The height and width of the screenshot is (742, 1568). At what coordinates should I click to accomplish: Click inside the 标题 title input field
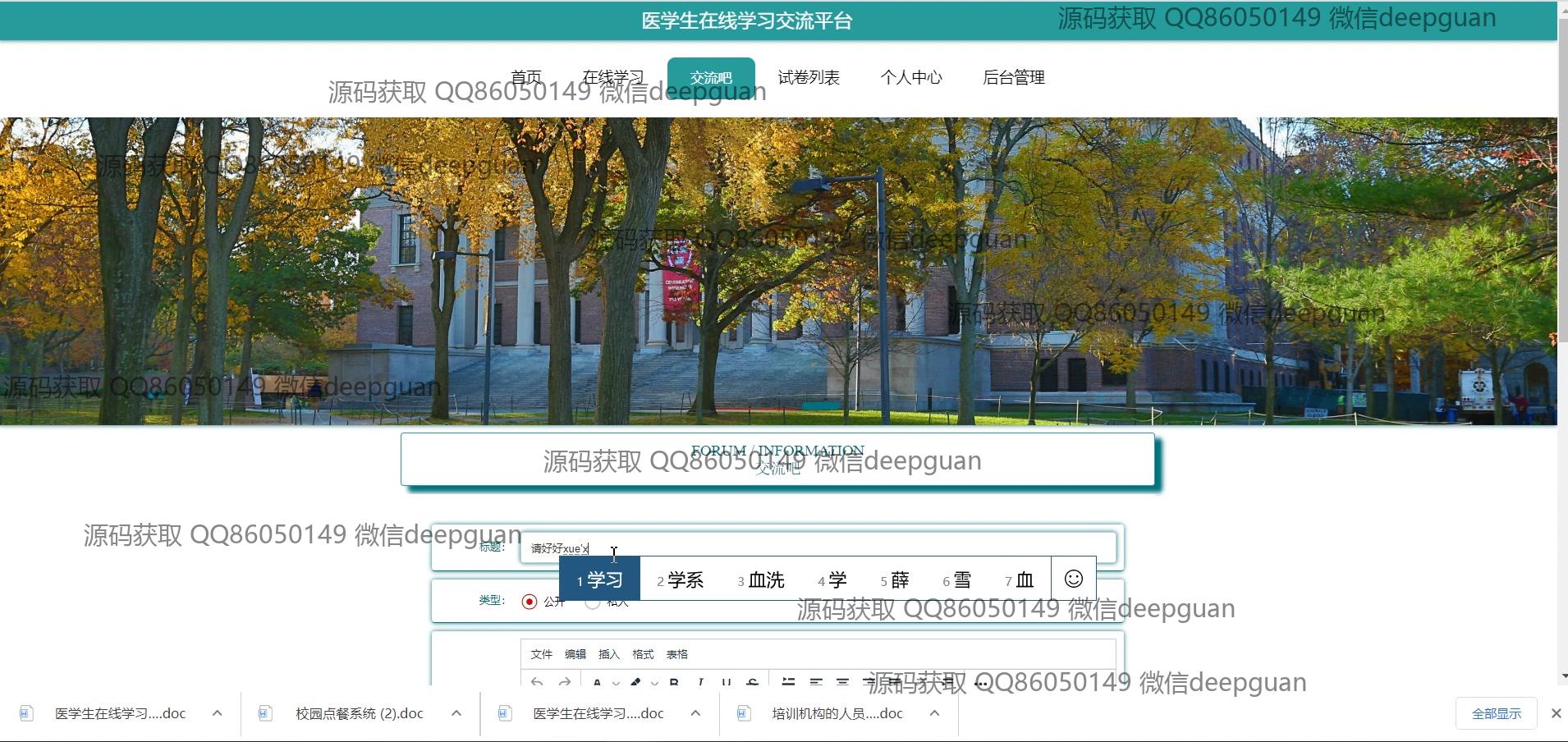821,547
